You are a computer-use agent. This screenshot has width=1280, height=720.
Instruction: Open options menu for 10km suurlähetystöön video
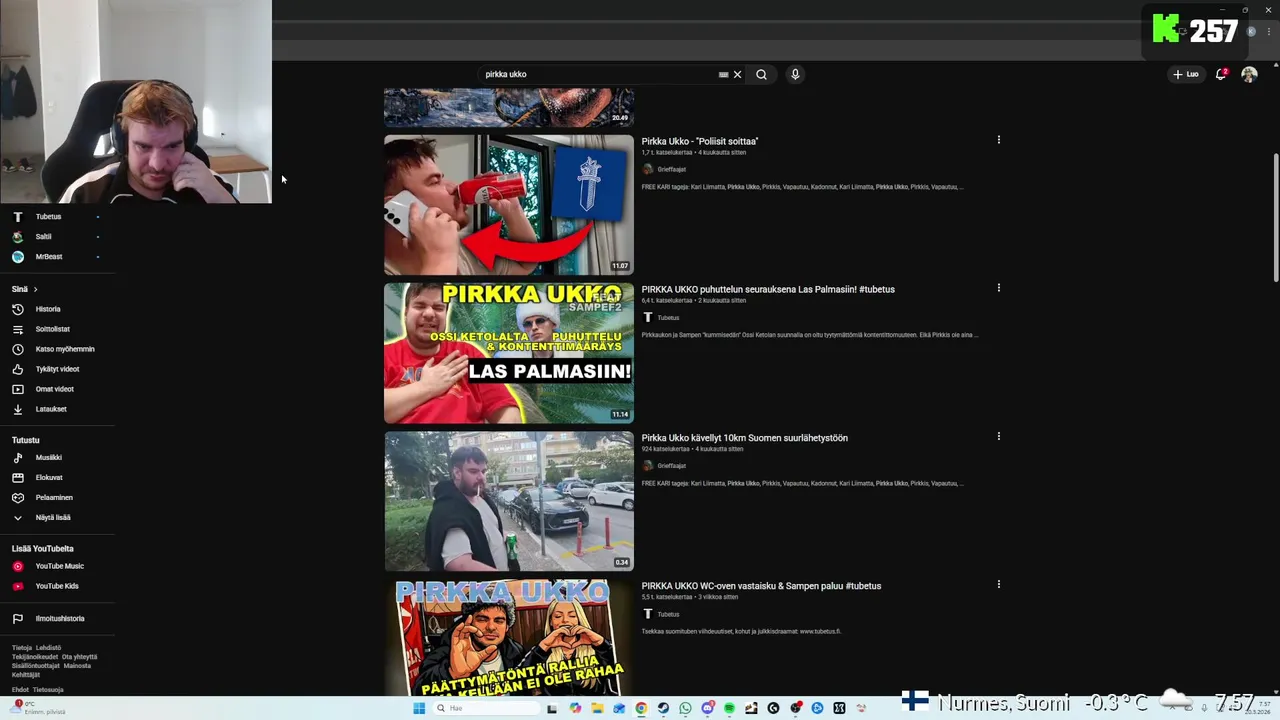[998, 436]
